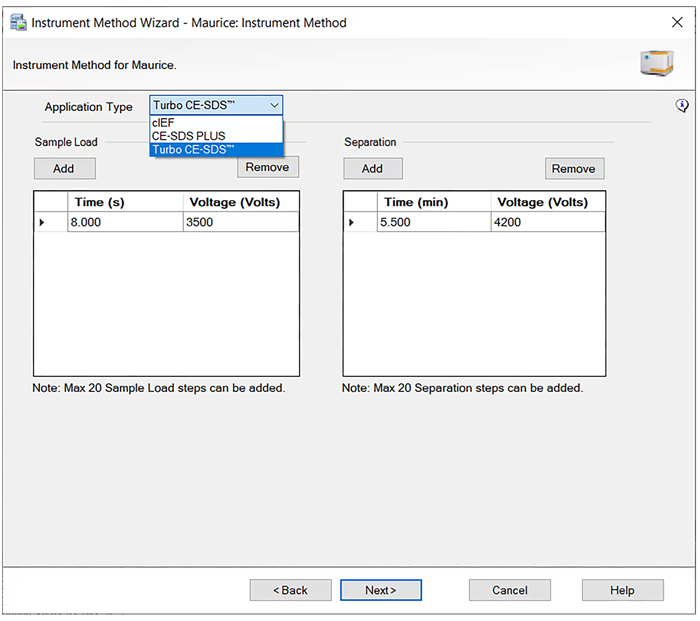The image size is (700, 621).
Task: Click the Application Type label
Action: [88, 107]
